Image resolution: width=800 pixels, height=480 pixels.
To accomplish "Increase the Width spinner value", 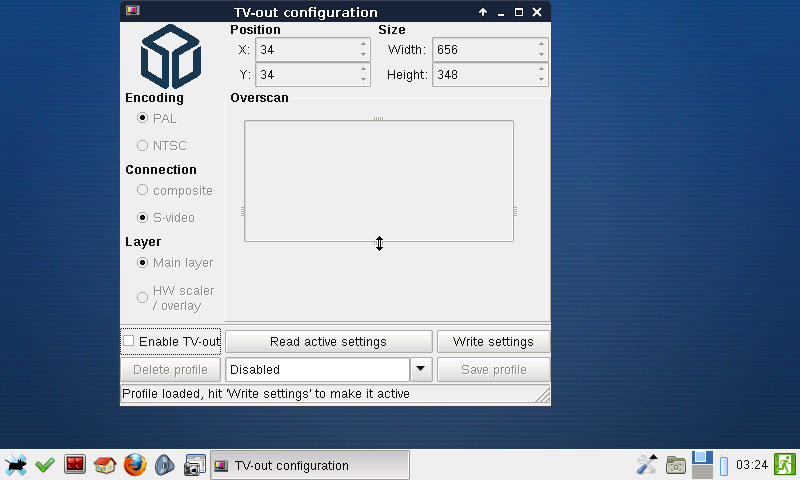I will click(541, 44).
